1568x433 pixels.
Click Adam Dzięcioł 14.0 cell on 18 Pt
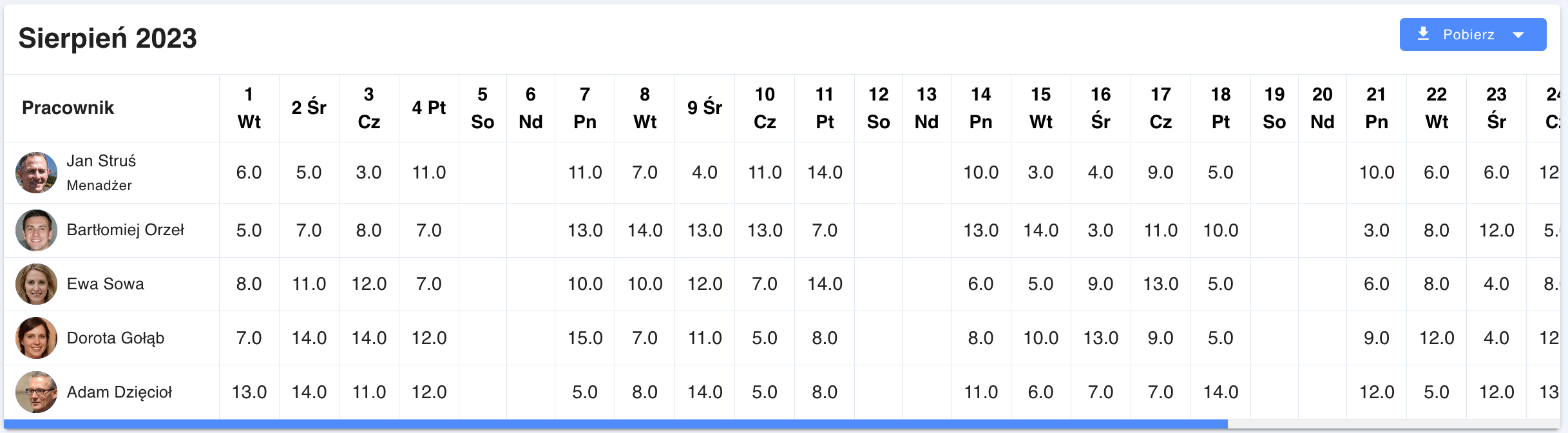[1221, 392]
